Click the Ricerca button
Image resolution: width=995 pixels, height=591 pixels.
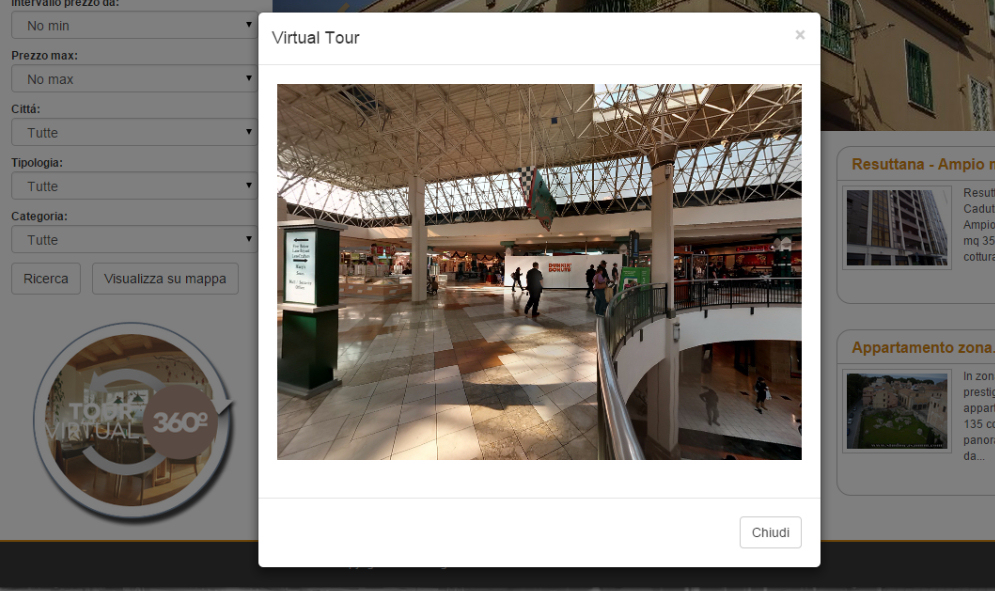(46, 279)
